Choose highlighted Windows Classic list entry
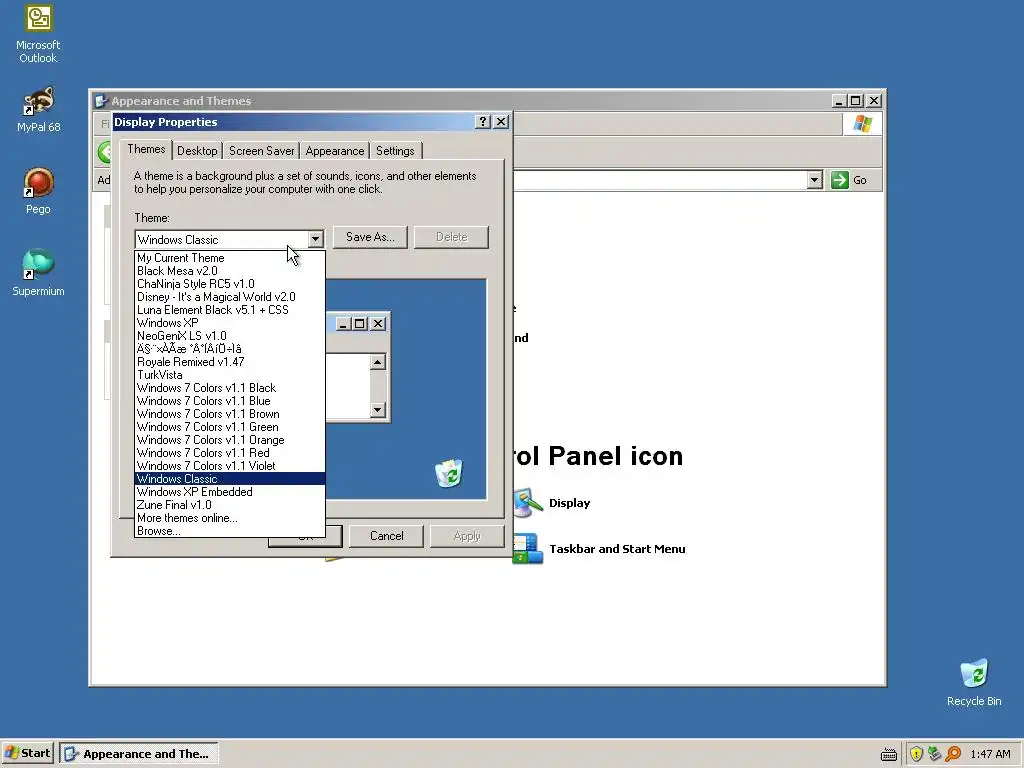 (x=230, y=479)
